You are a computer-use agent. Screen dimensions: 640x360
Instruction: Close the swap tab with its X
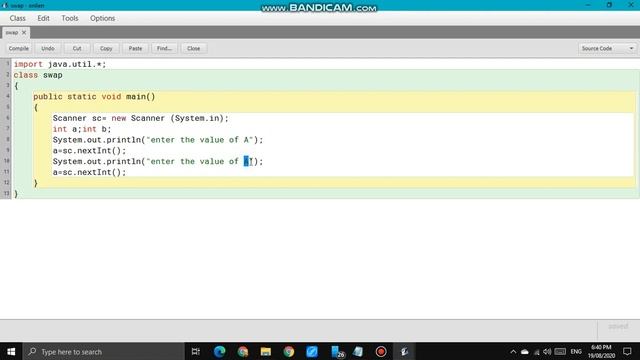click(24, 32)
